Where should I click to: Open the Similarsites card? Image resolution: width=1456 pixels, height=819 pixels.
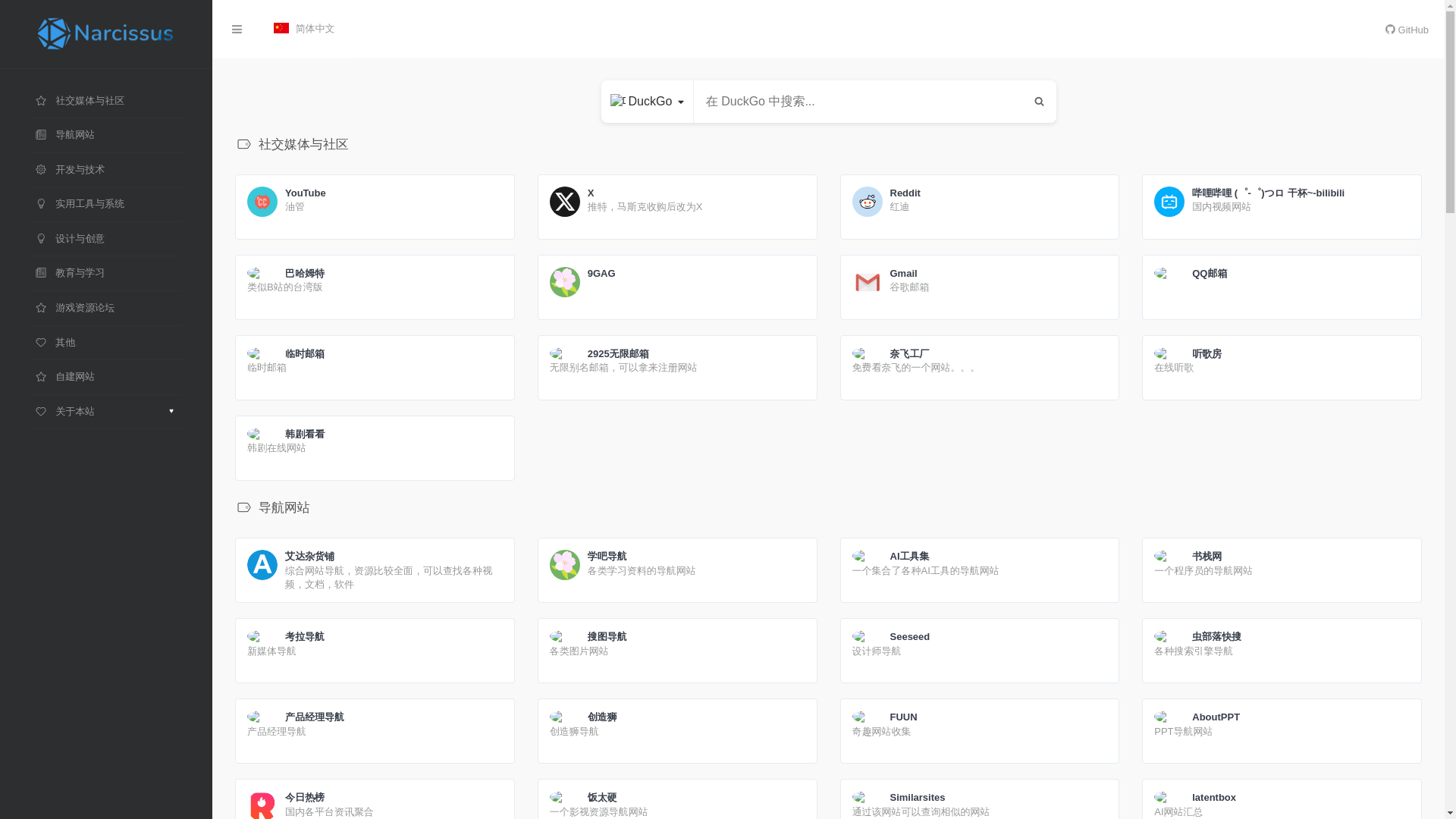point(980,799)
